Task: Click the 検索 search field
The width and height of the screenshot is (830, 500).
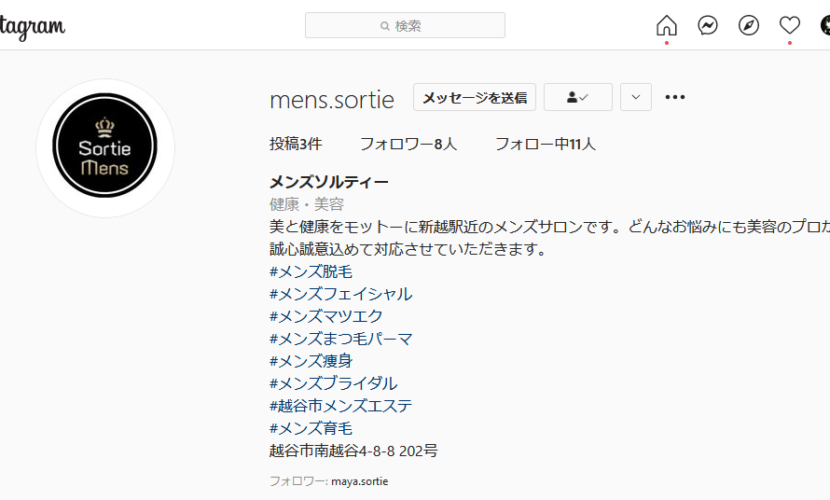Action: pyautogui.click(x=405, y=25)
